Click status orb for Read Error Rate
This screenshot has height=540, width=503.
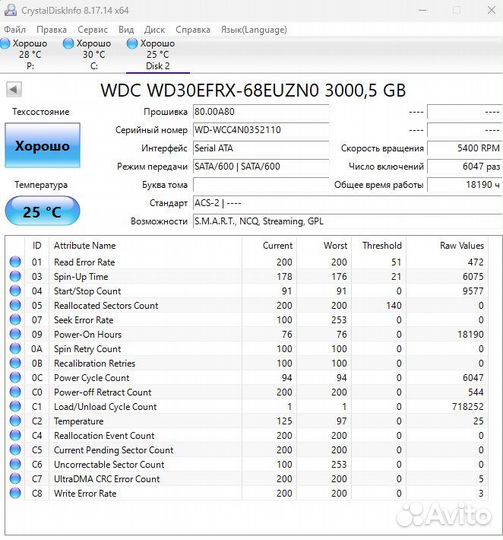[x=15, y=262]
